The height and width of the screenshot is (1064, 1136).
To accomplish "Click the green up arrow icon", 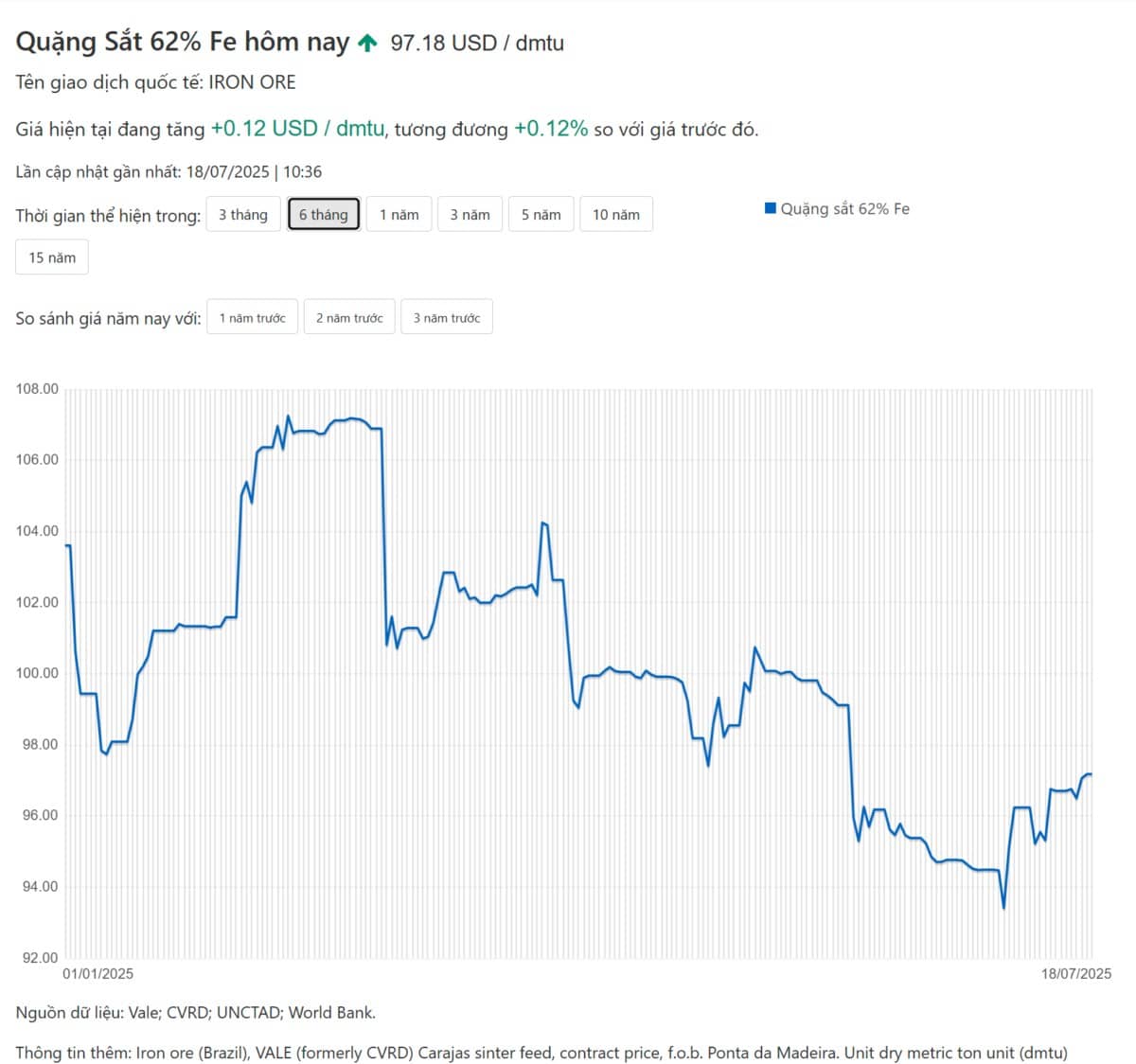I will [x=368, y=44].
